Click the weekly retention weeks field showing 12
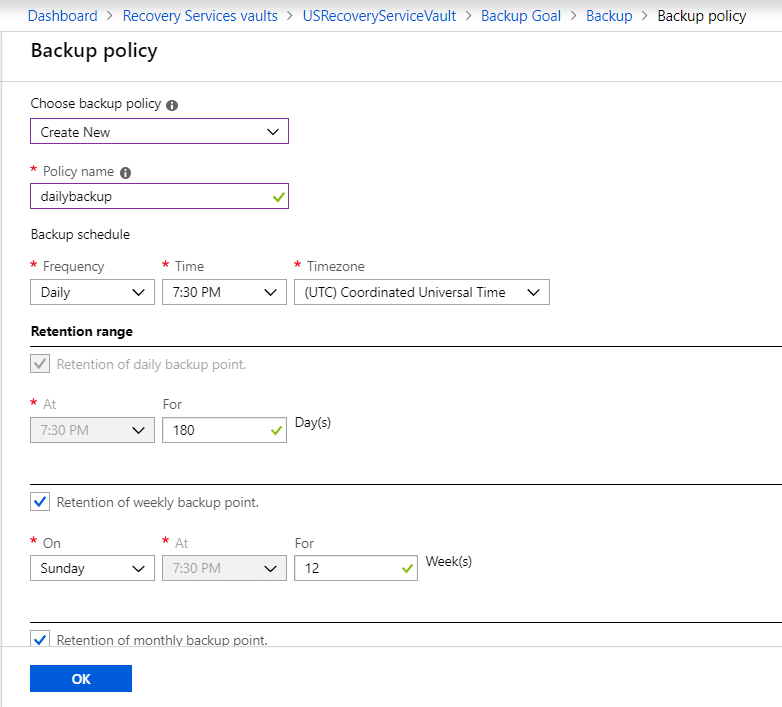This screenshot has width=782, height=707. point(356,568)
